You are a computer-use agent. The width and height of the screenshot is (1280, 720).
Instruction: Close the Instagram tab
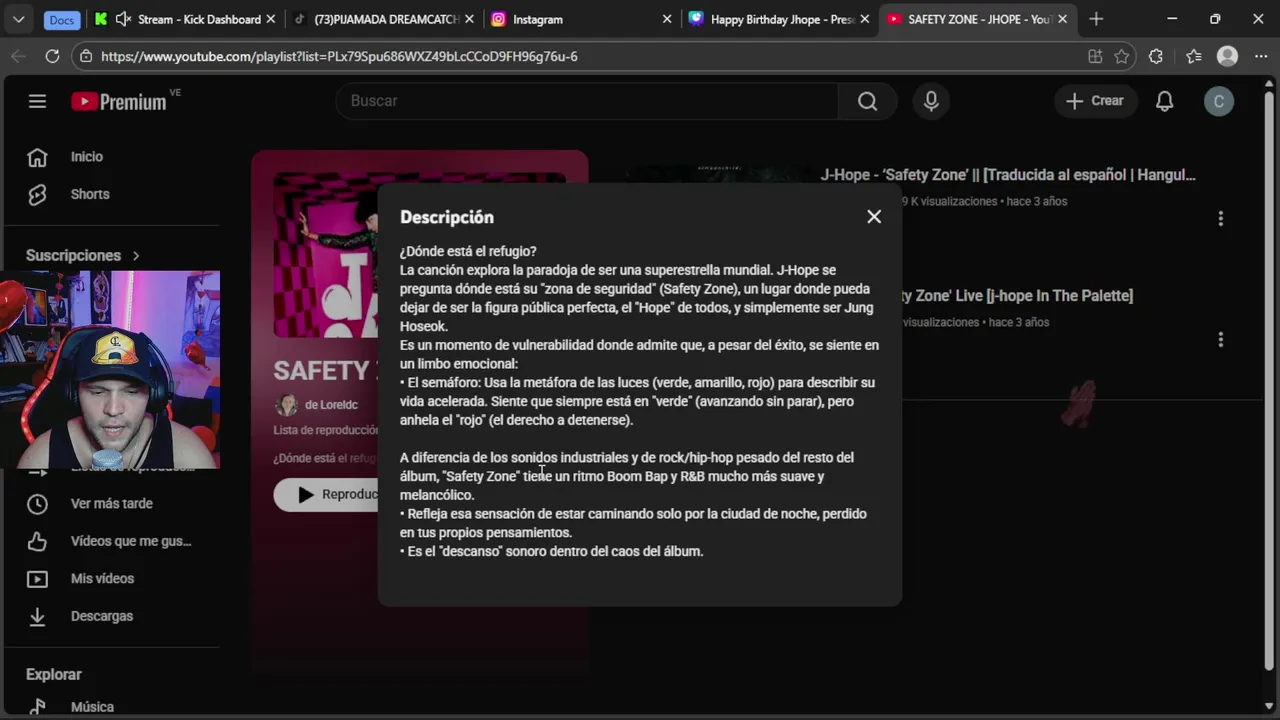[667, 19]
